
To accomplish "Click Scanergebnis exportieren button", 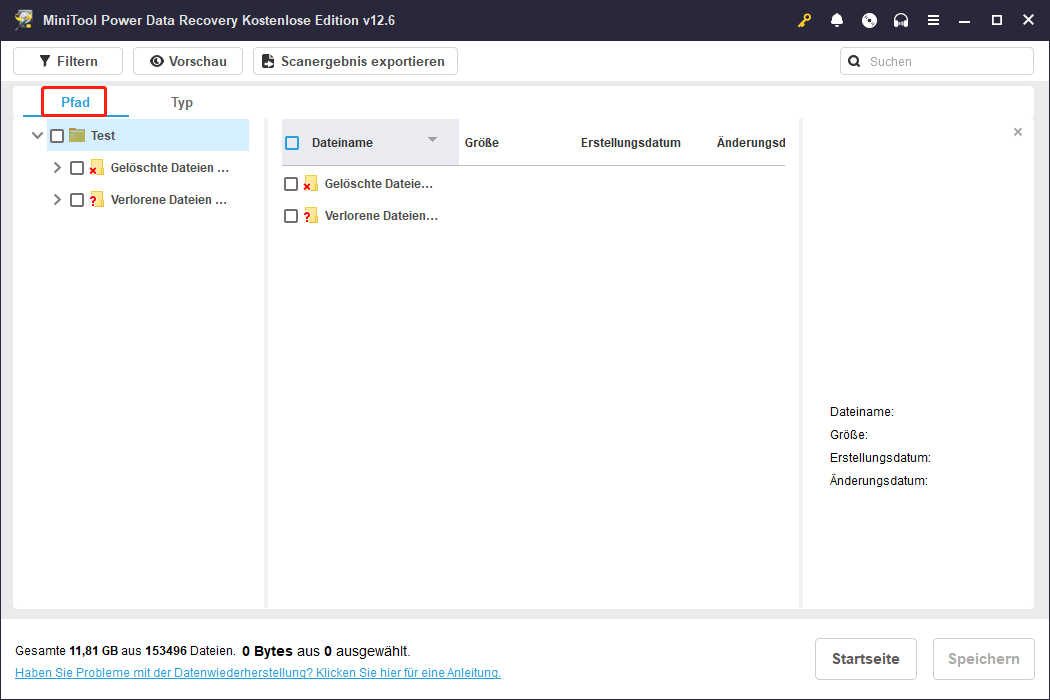I will coord(355,61).
